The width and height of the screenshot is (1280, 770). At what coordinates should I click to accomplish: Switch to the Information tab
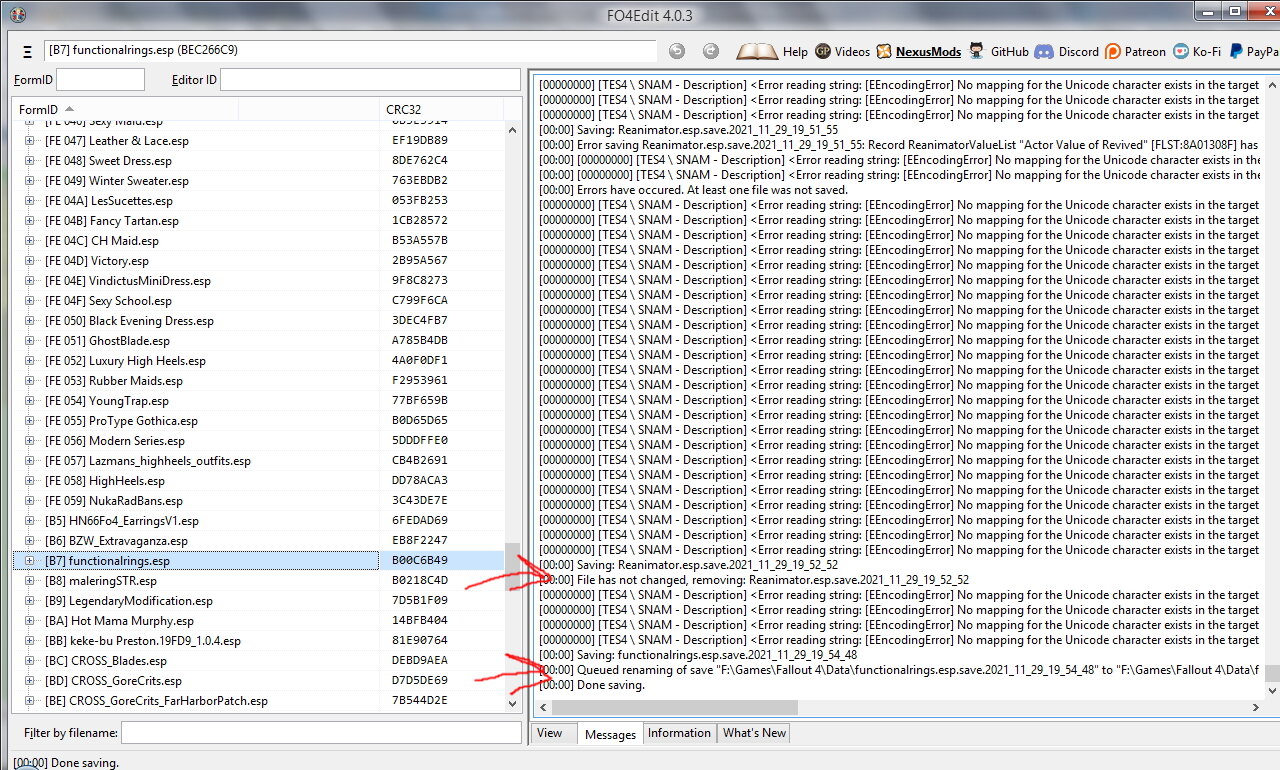pyautogui.click(x=679, y=733)
